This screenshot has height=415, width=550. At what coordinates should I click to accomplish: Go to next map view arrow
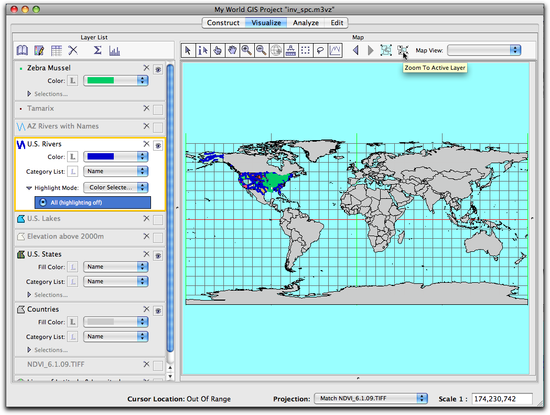point(370,51)
